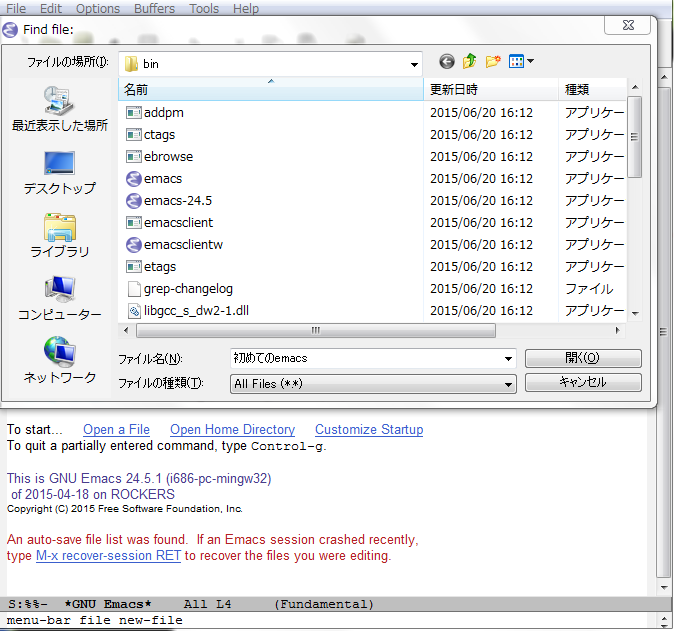Click the Cancel (キャンセル) button
The height and width of the screenshot is (631, 674).
[x=583, y=382]
